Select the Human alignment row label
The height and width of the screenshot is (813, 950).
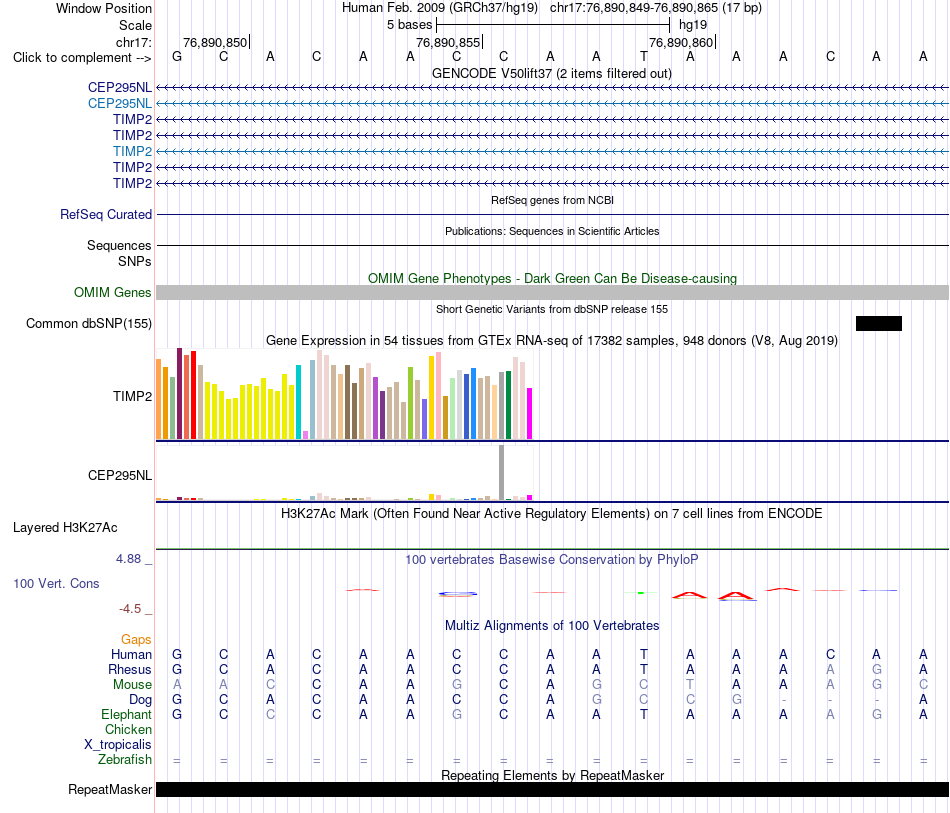click(131, 654)
